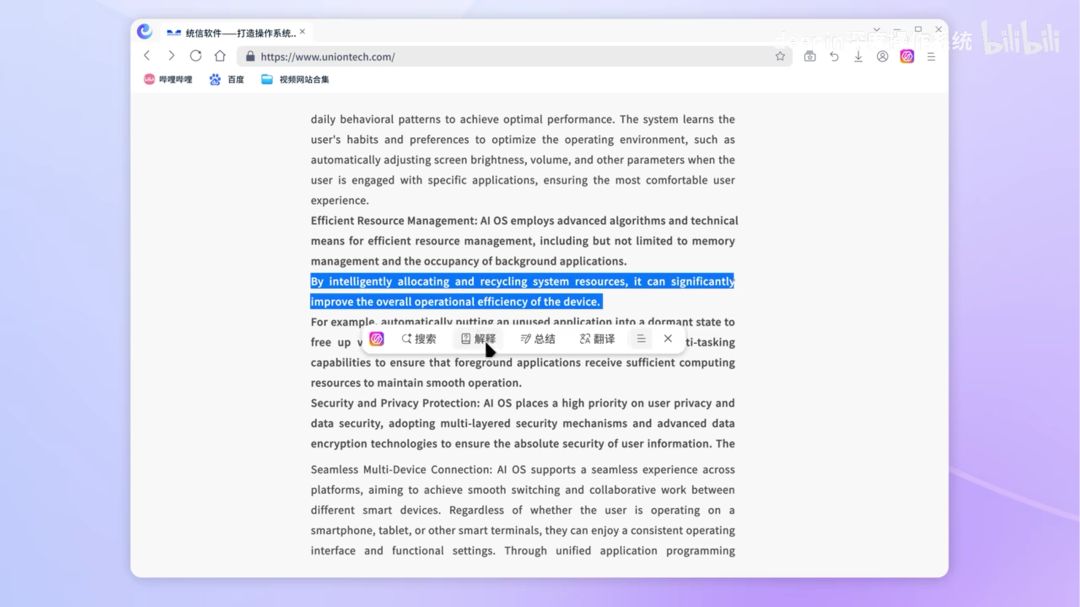Expand the tab list chevron in title bar

tap(876, 30)
